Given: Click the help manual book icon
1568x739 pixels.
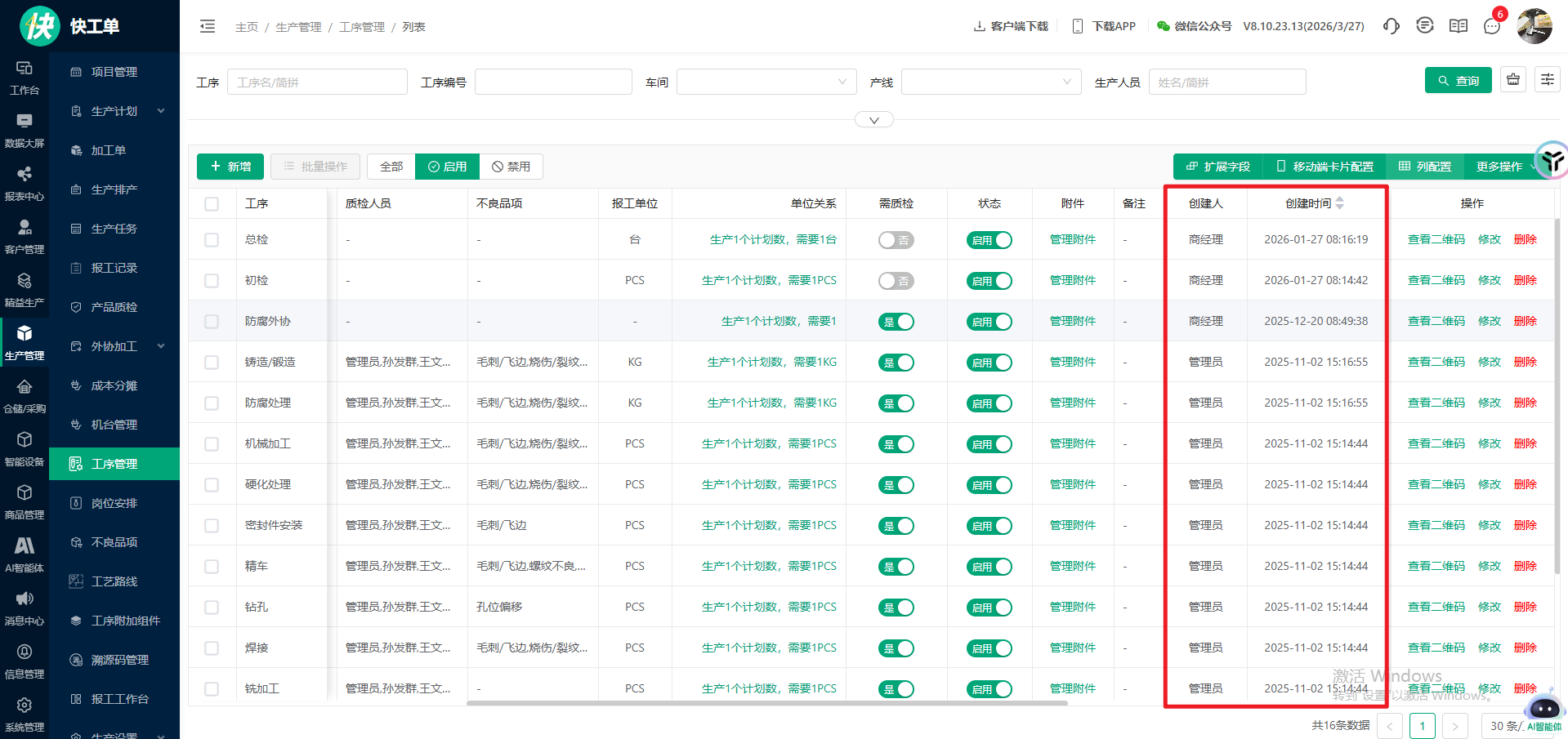Looking at the screenshot, I should point(1459,26).
